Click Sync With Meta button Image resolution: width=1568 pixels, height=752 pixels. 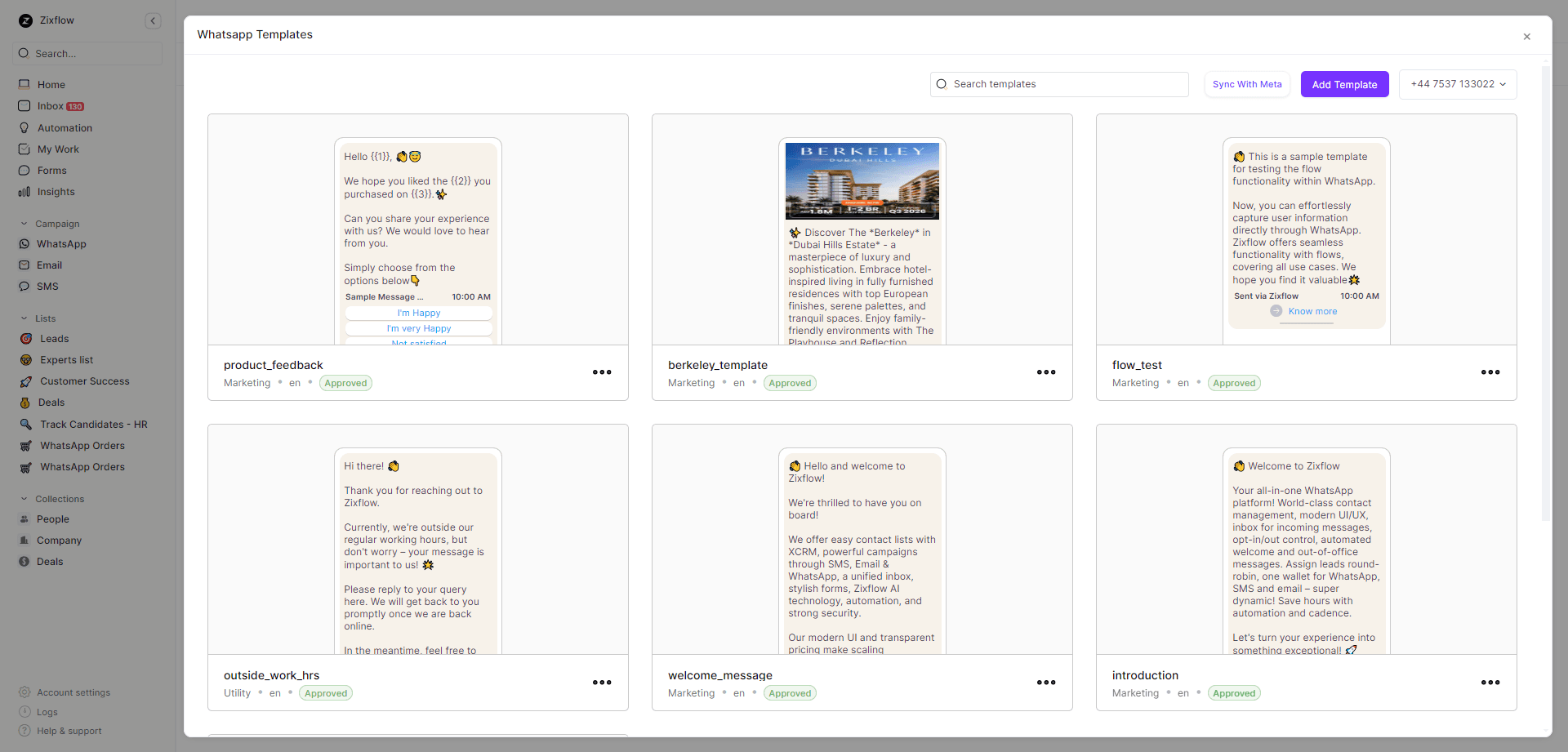tap(1246, 85)
